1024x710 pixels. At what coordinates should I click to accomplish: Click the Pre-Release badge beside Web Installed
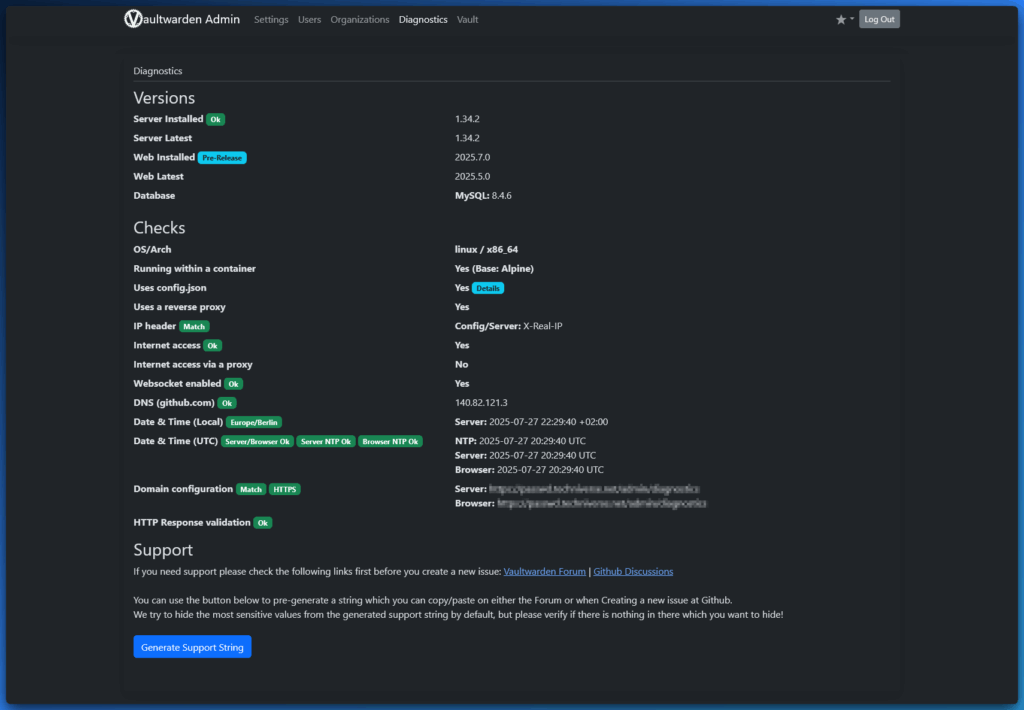click(x=222, y=157)
